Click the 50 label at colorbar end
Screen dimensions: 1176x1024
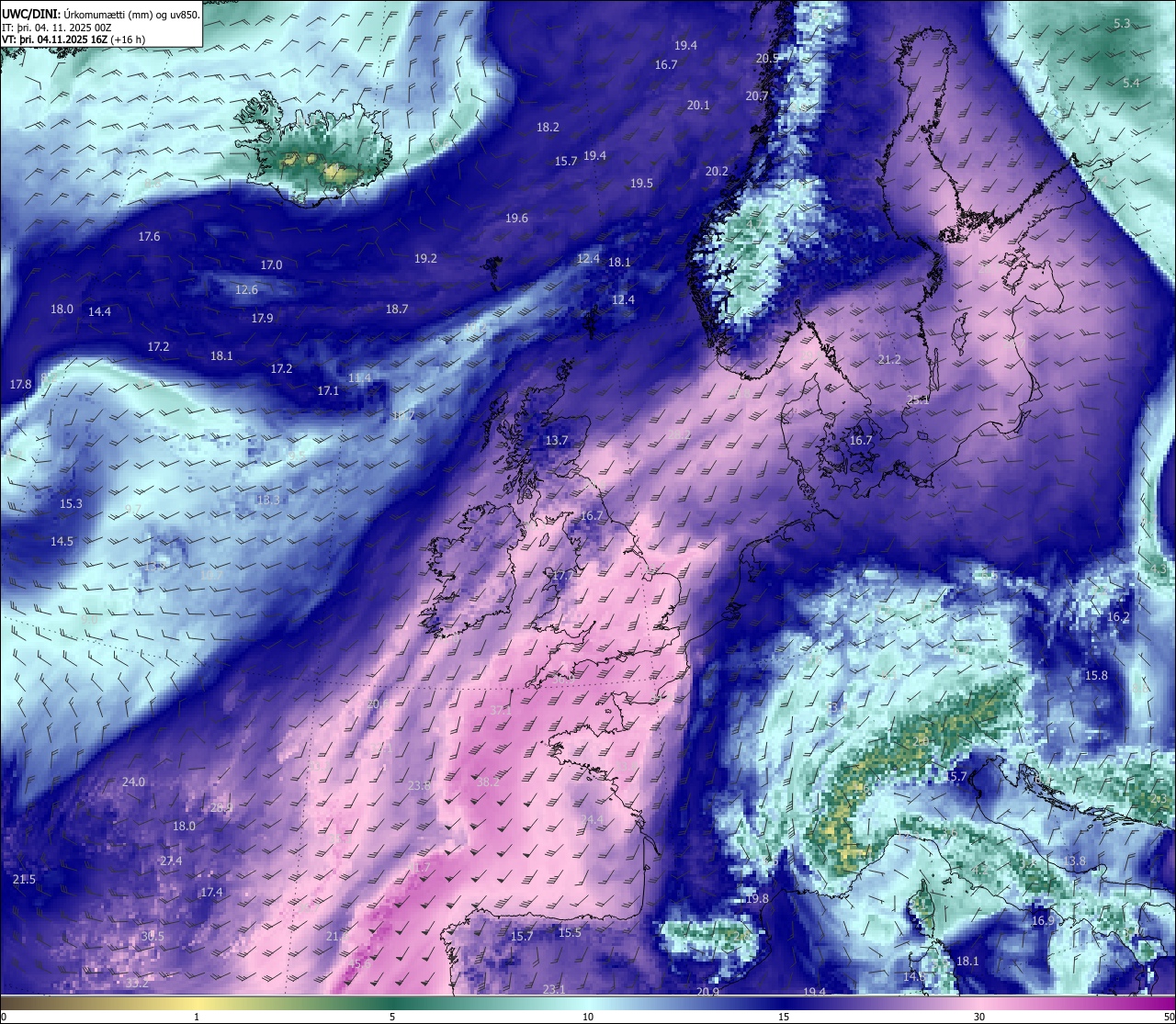(x=1169, y=1017)
